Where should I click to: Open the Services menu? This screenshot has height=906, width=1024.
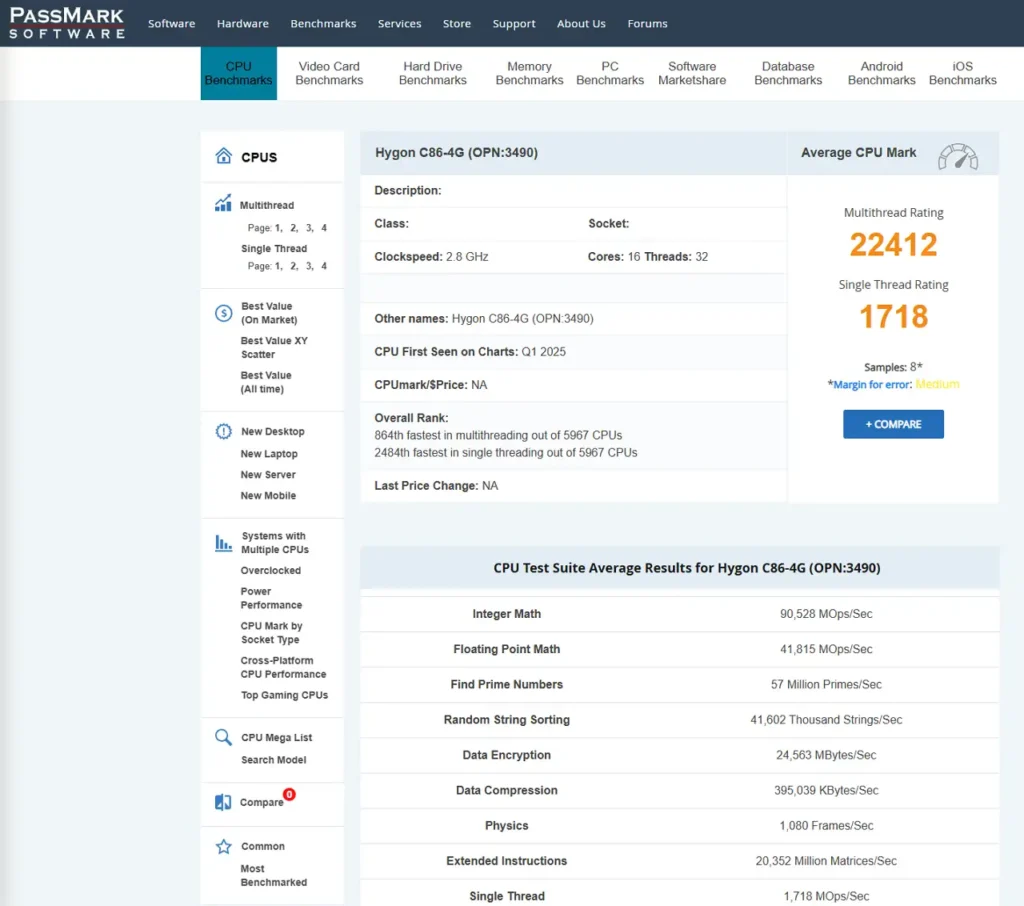tap(399, 24)
